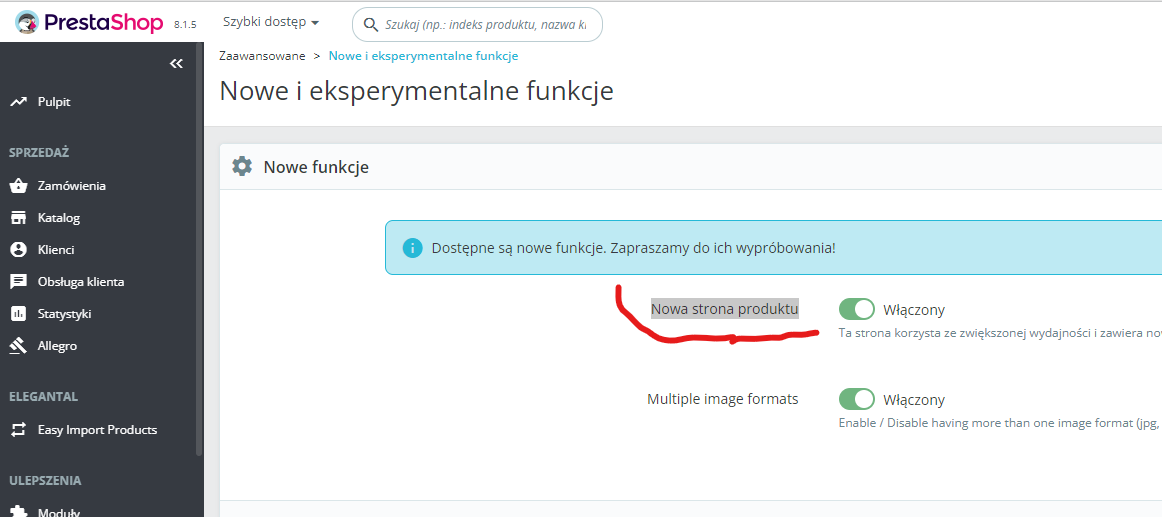
Task: Click the Pulpit trend-line icon
Action: coord(19,102)
